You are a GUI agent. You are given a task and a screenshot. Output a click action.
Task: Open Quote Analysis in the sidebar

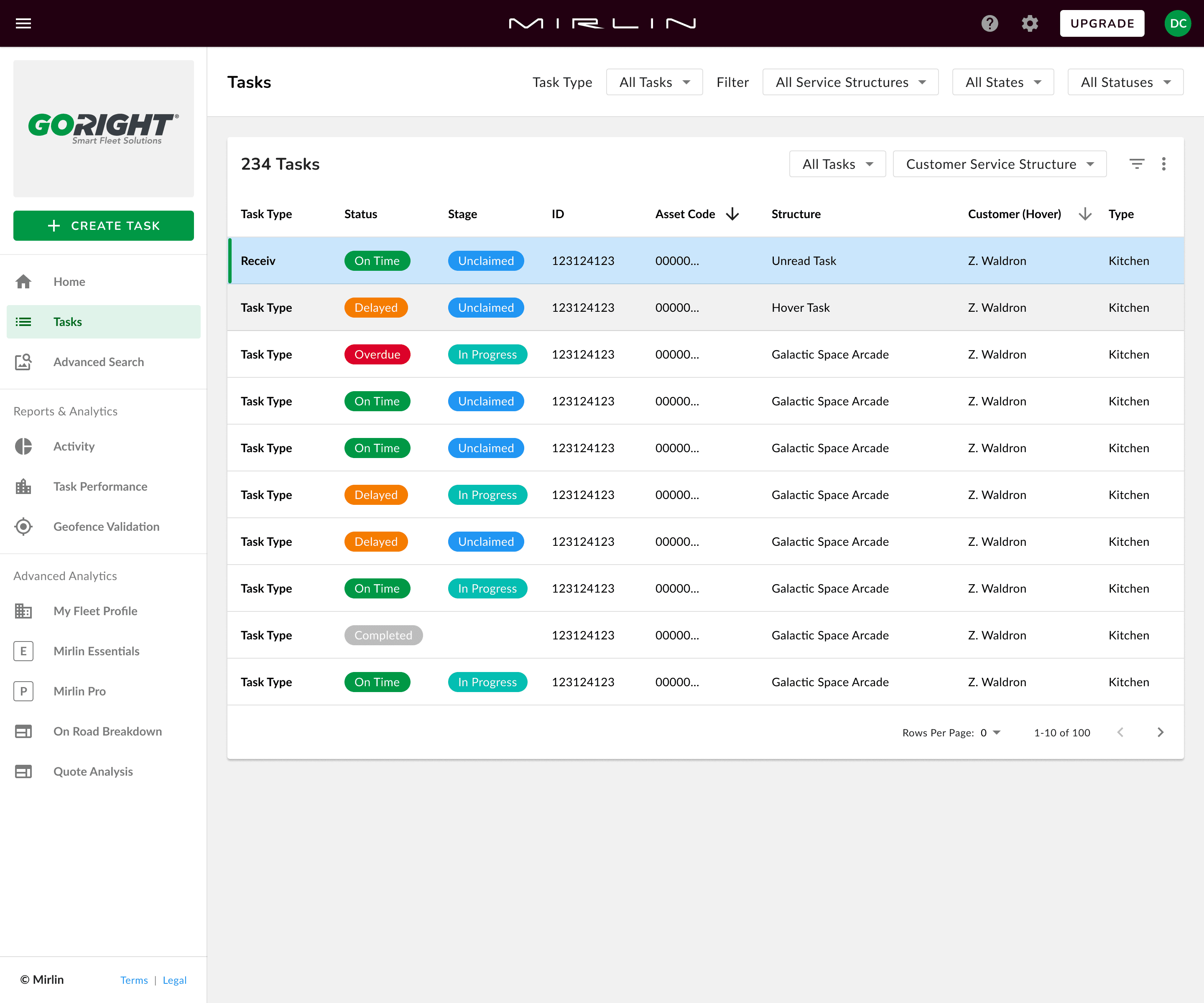(103, 771)
